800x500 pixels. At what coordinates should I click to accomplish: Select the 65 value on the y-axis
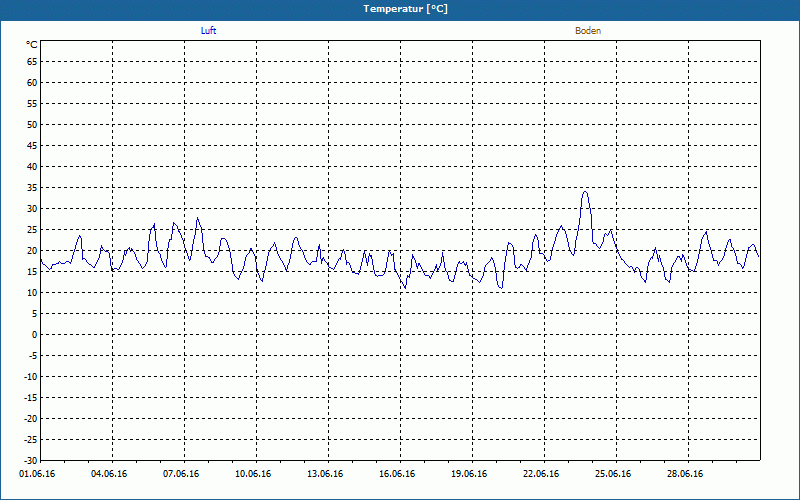pos(32,62)
